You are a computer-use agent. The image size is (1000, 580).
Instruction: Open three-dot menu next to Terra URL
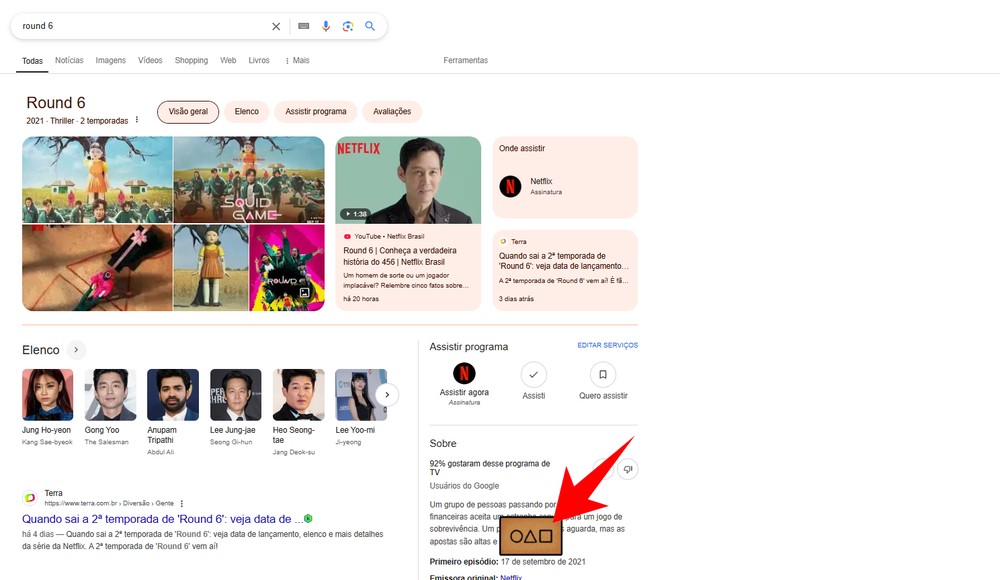tap(182, 503)
